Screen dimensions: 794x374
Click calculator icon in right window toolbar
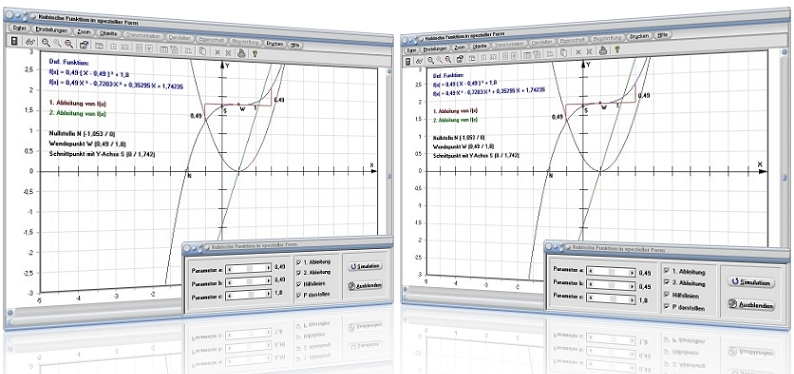[x=408, y=61]
